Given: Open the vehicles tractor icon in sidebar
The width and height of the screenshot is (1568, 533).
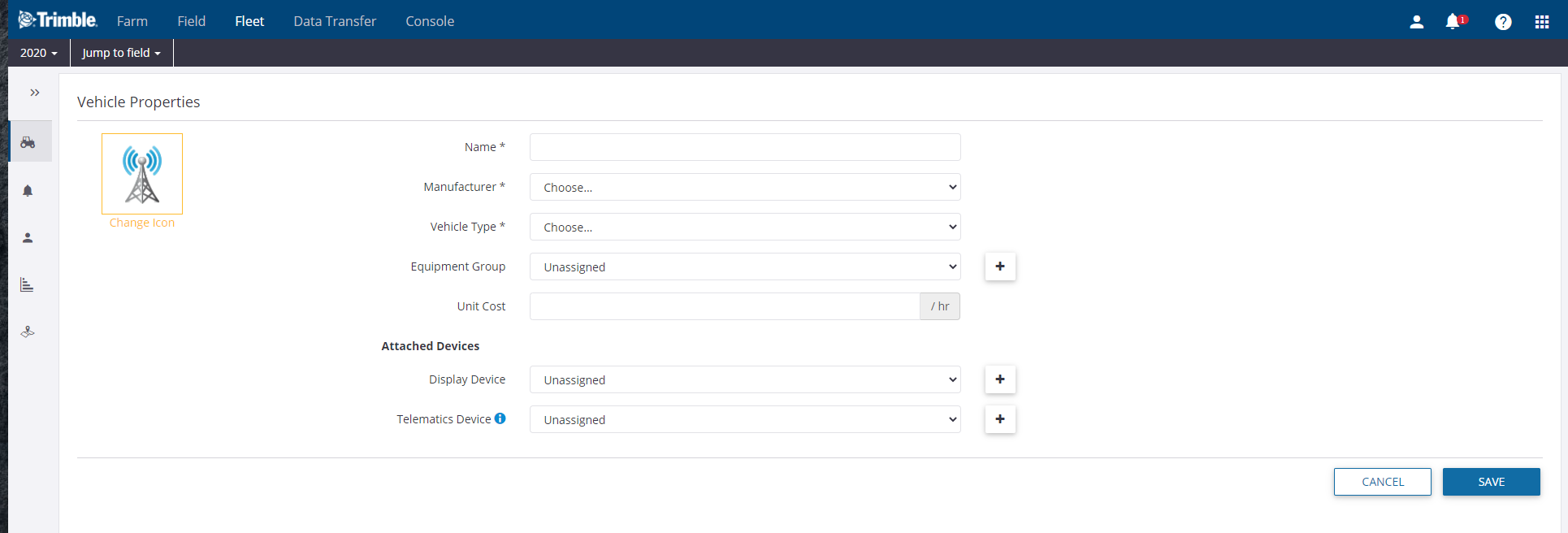Looking at the screenshot, I should click(x=28, y=142).
